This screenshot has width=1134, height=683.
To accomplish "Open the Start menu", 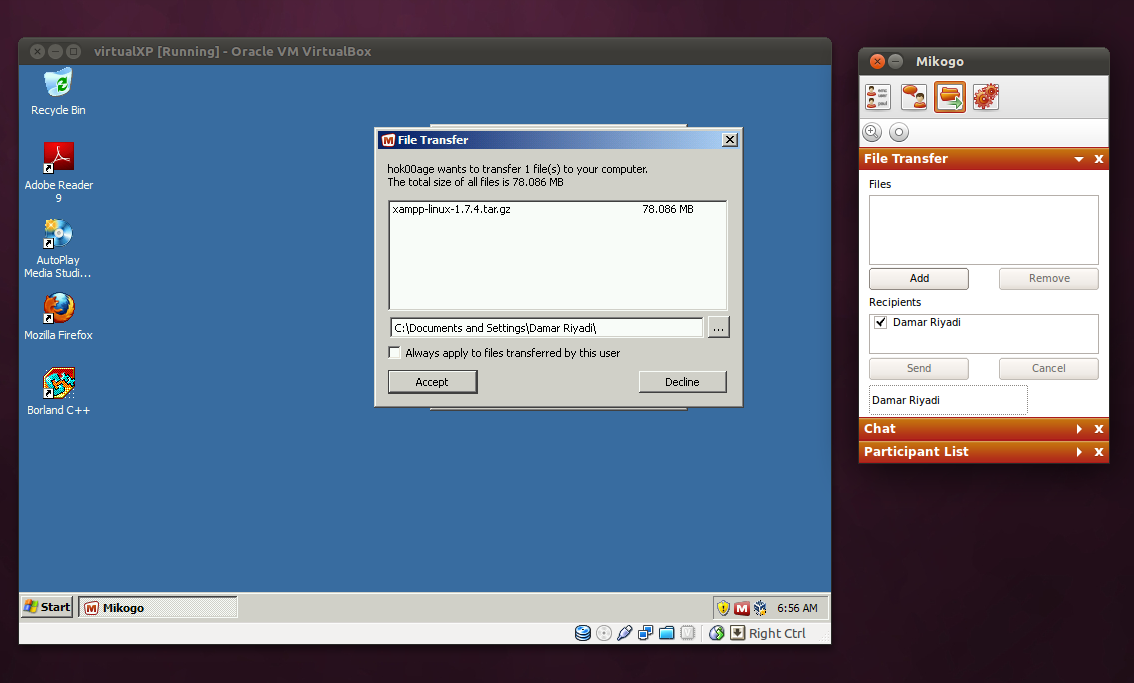I will click(45, 606).
